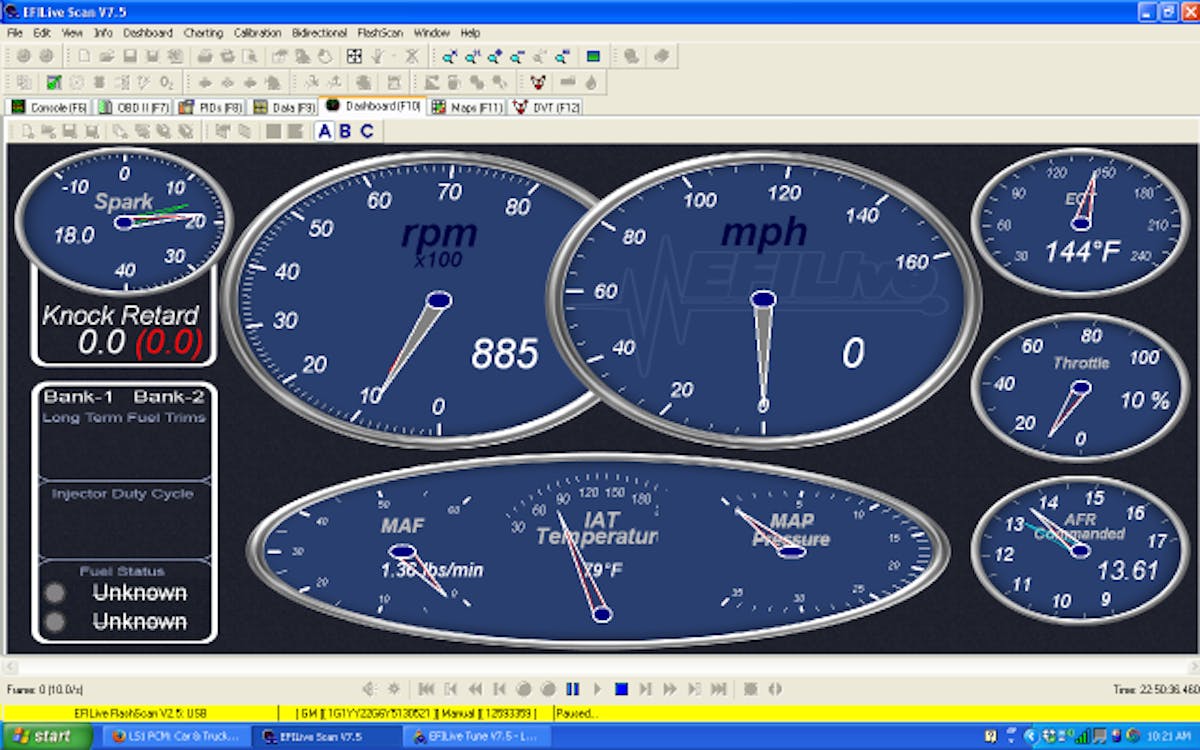Stop playback with the blue square button

pos(621,688)
